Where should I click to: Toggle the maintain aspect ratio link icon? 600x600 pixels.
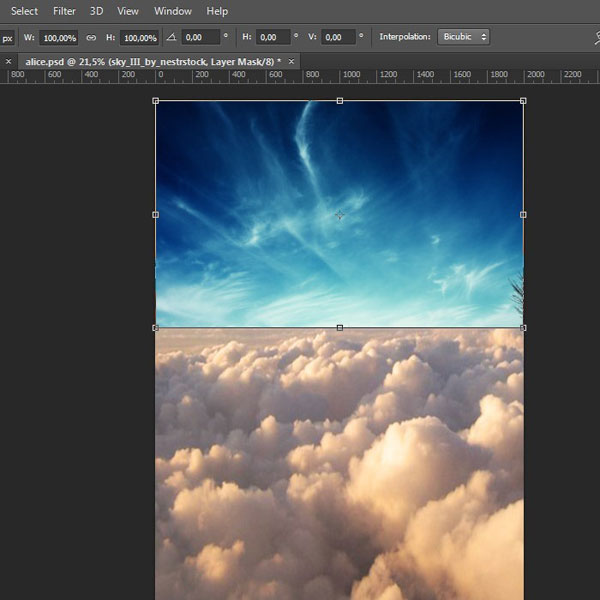(91, 38)
